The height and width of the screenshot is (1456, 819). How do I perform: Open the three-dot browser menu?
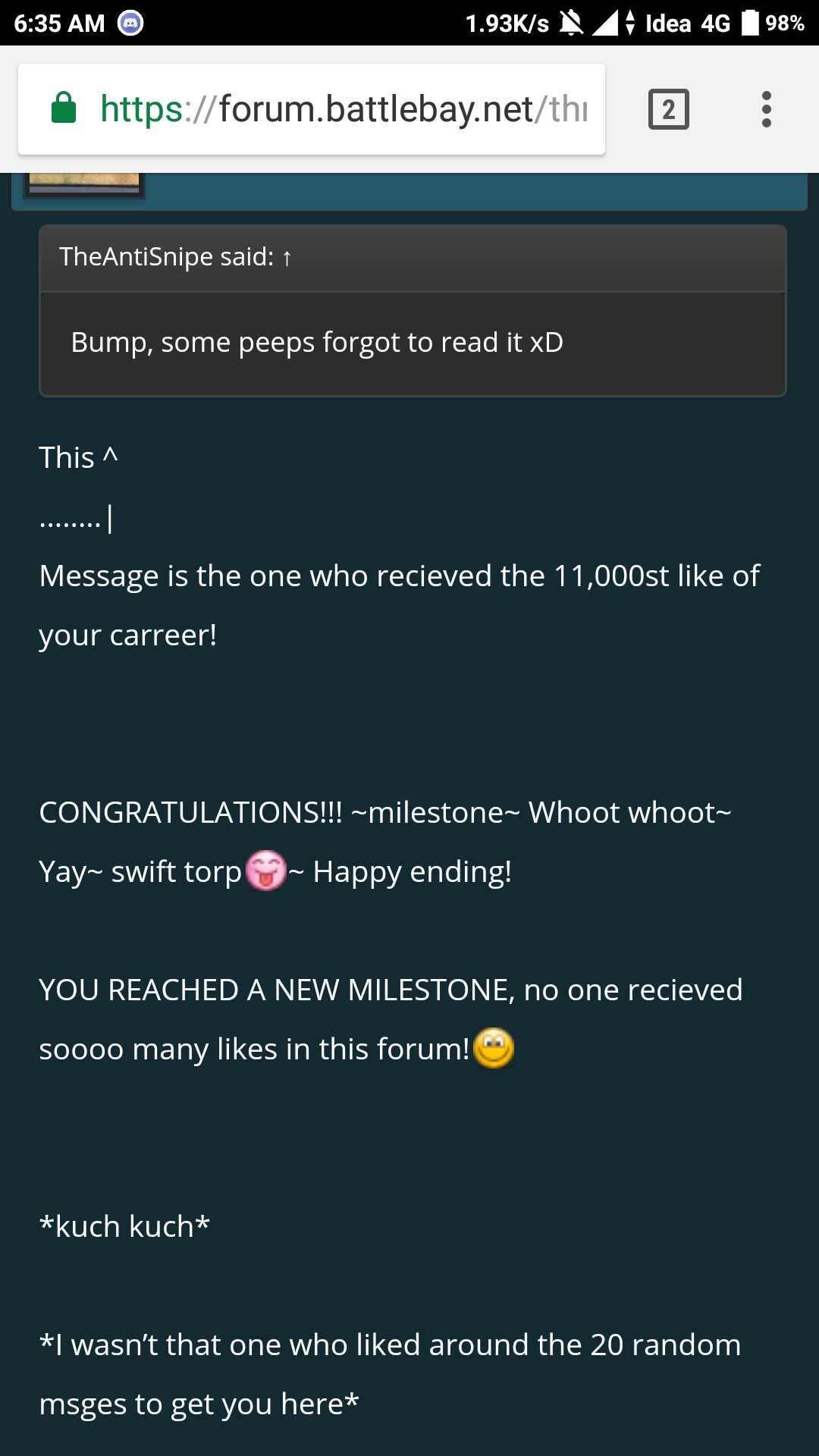point(767,109)
